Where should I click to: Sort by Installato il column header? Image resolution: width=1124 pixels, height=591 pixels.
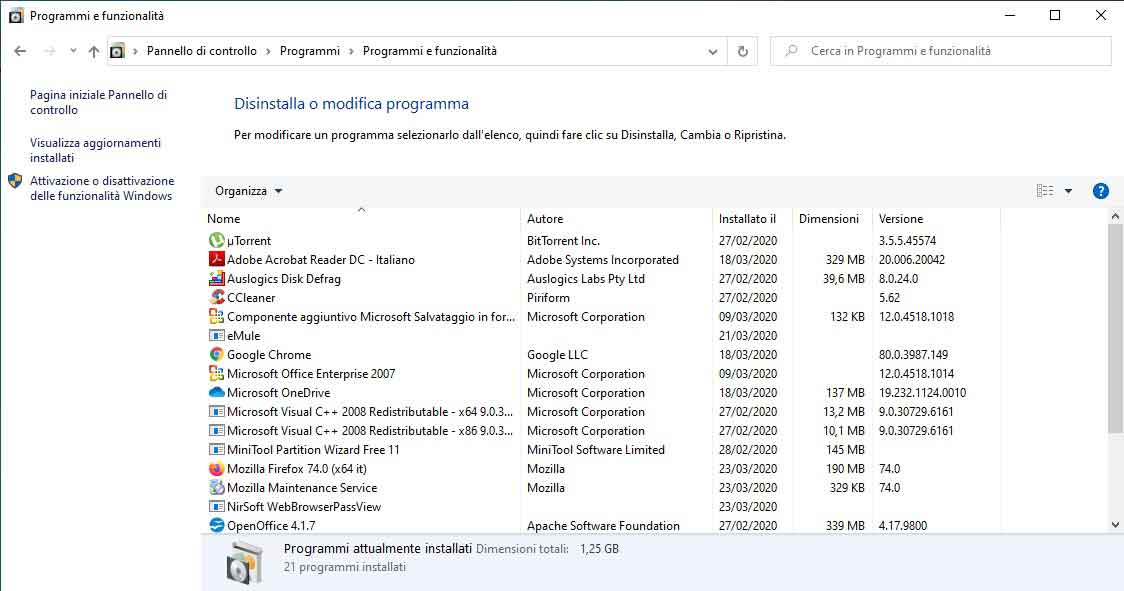752,219
